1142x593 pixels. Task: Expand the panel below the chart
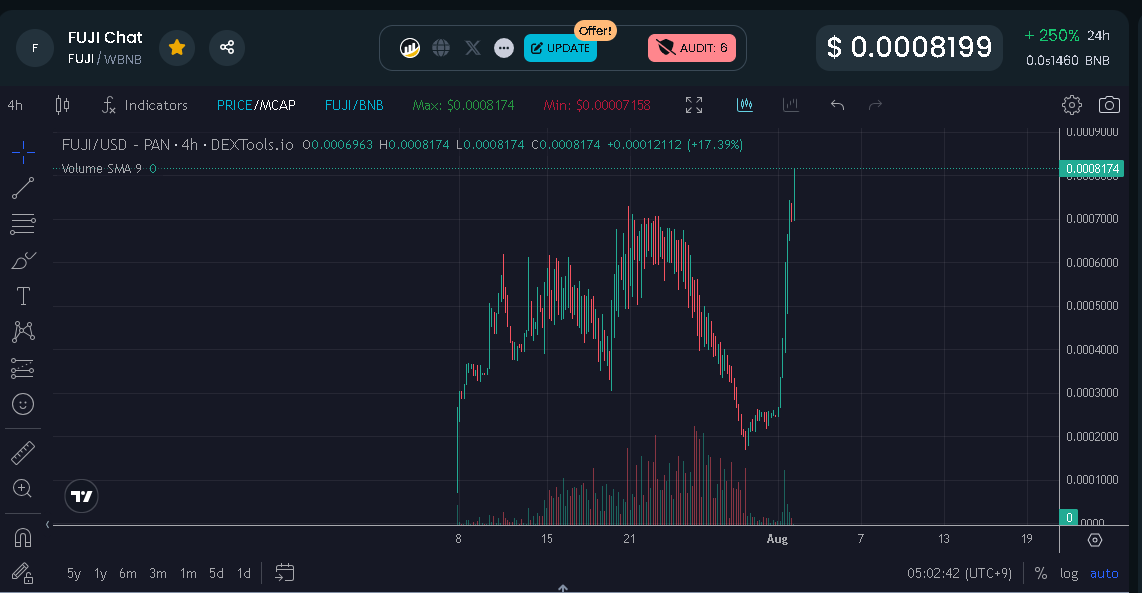pyautogui.click(x=562, y=588)
